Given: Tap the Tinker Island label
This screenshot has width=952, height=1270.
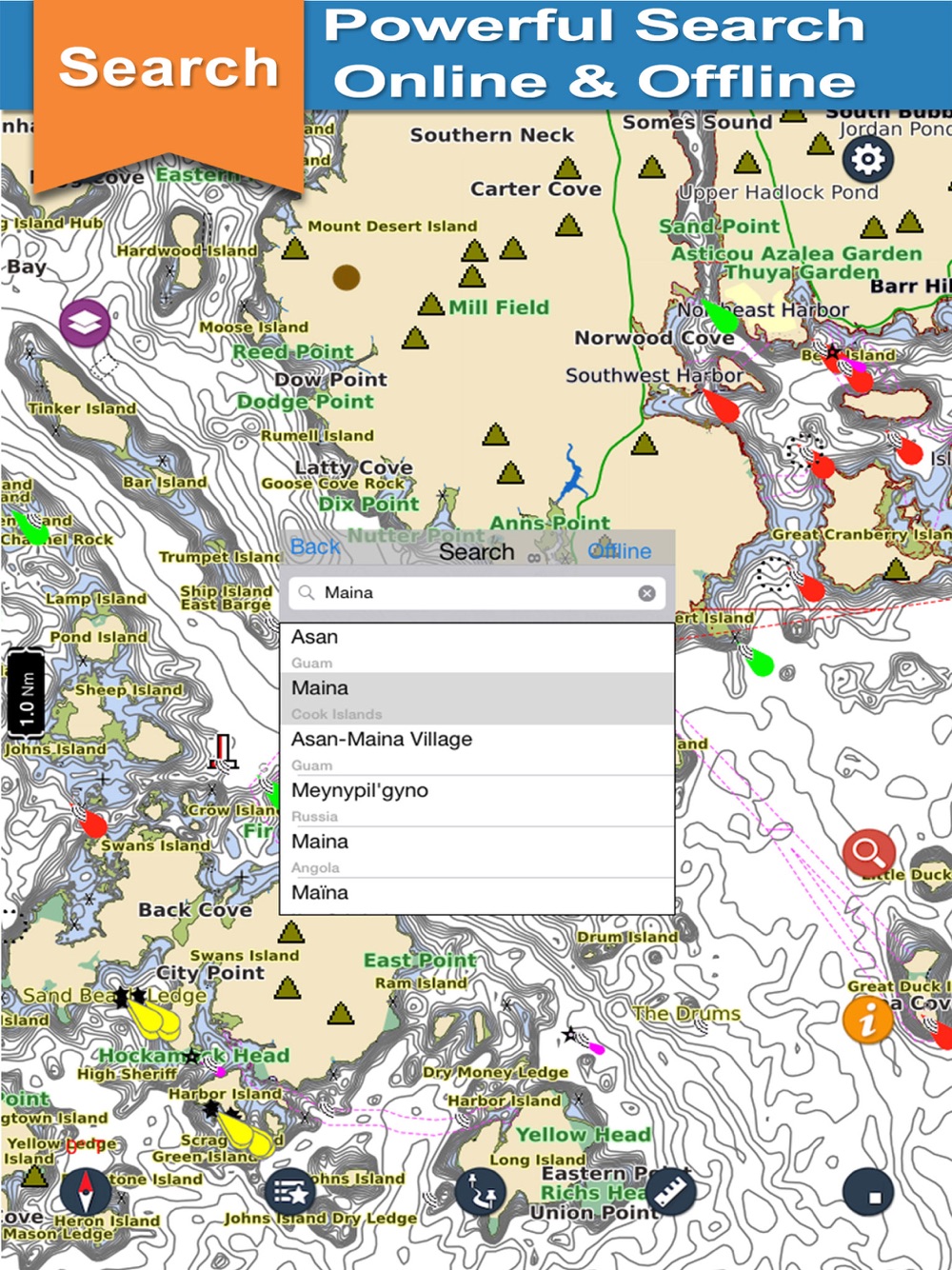Looking at the screenshot, I should click(x=82, y=408).
